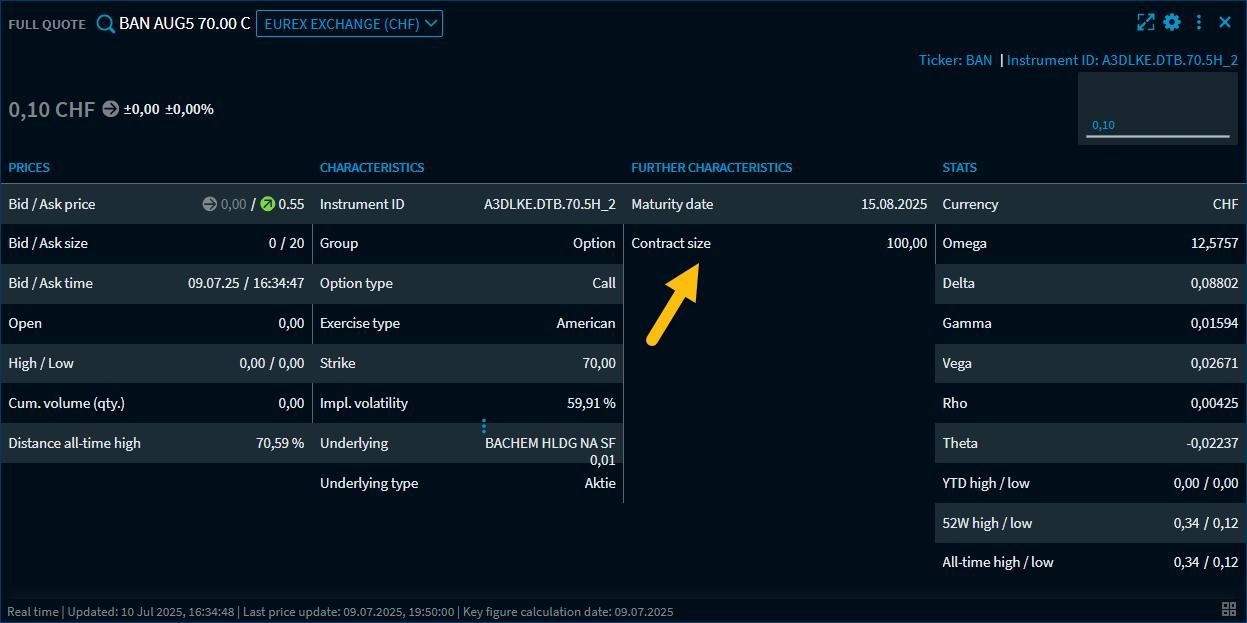Click the grey bid price arrow icon

pyautogui.click(x=209, y=204)
